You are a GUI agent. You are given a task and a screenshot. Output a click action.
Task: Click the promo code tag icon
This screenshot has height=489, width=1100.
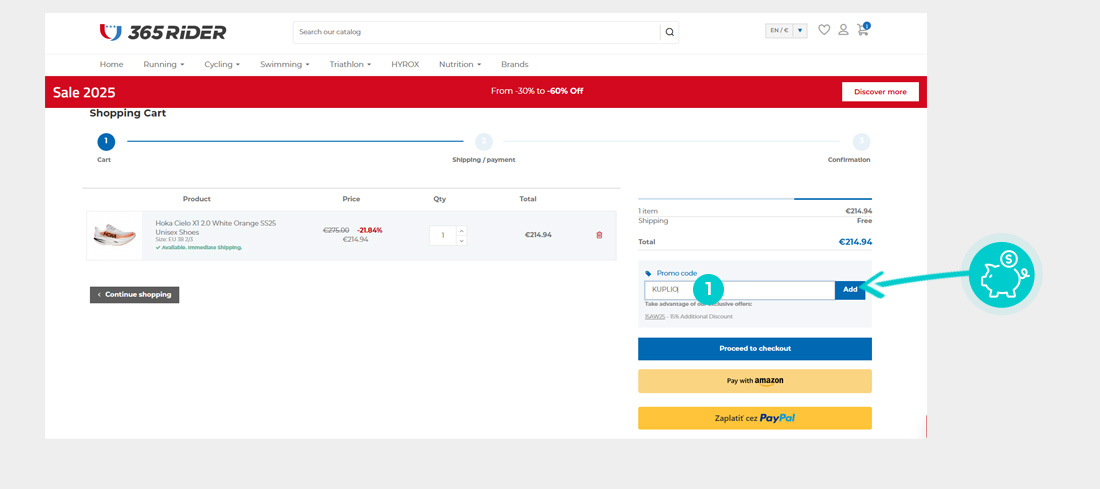tap(648, 273)
